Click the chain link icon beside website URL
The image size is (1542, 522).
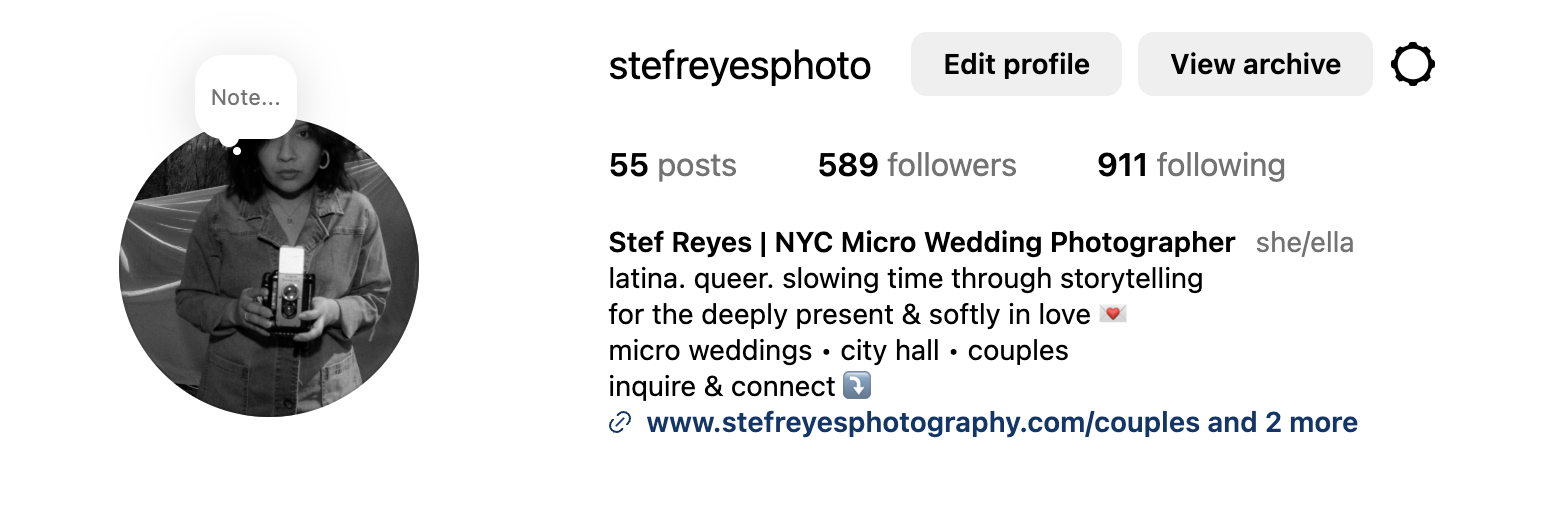click(x=620, y=423)
